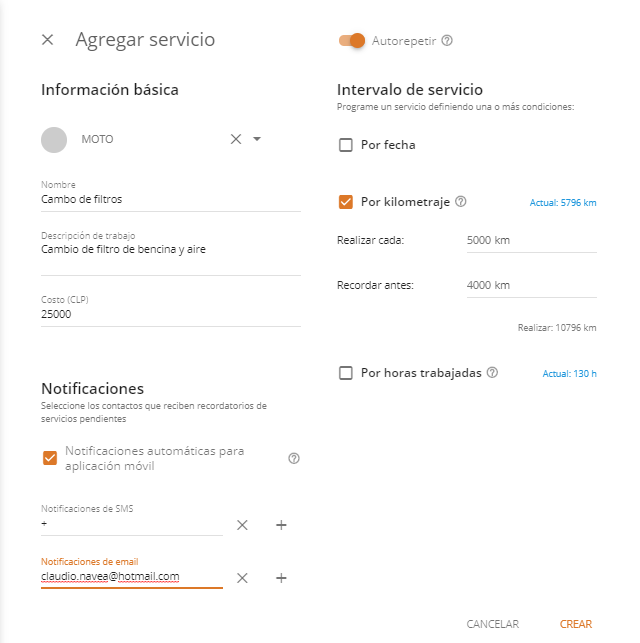640x643 pixels.
Task: Expand the MOTO vehicle dropdown arrow
Action: click(x=257, y=139)
